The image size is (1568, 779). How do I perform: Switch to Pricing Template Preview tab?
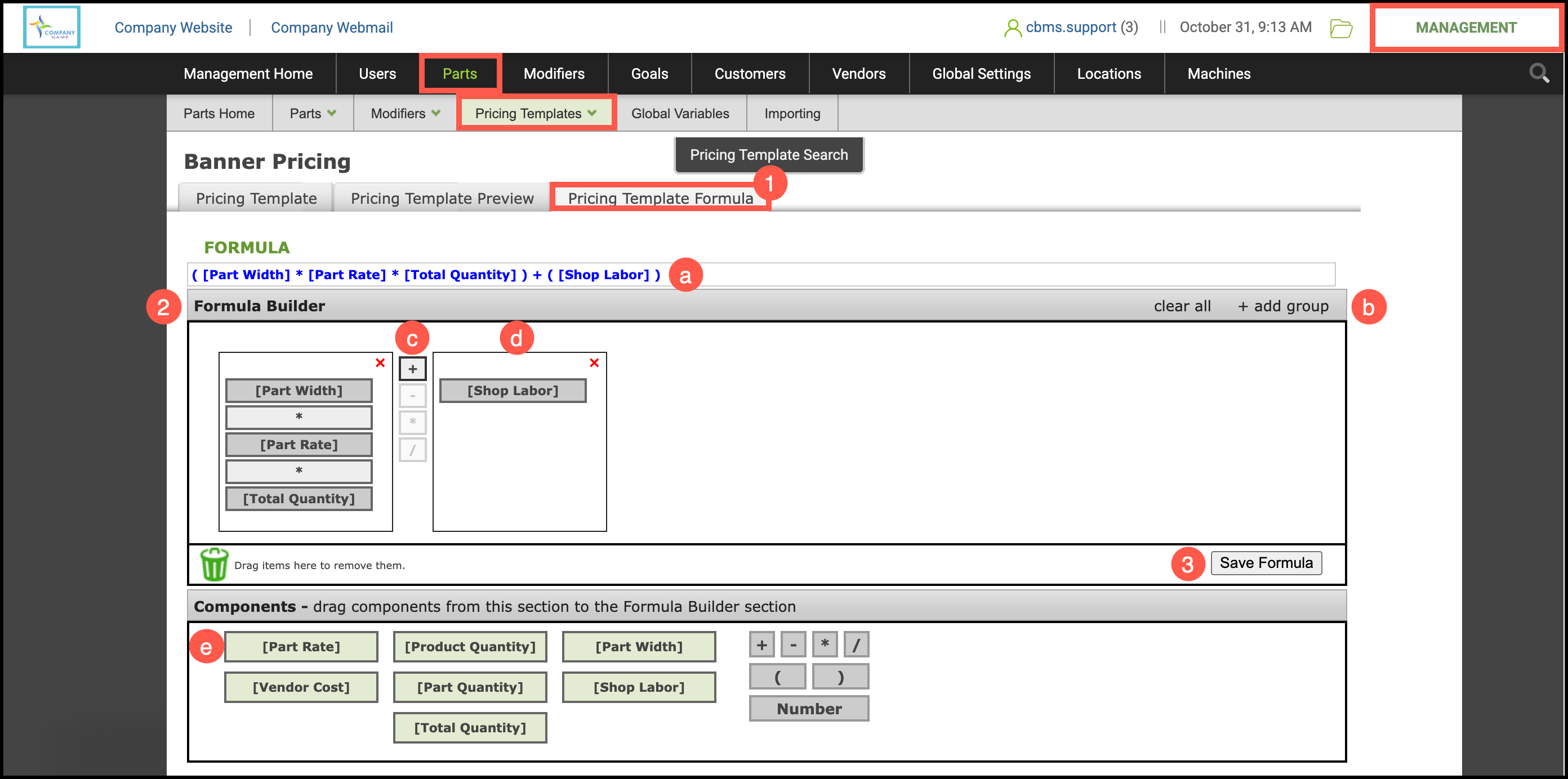coord(442,198)
